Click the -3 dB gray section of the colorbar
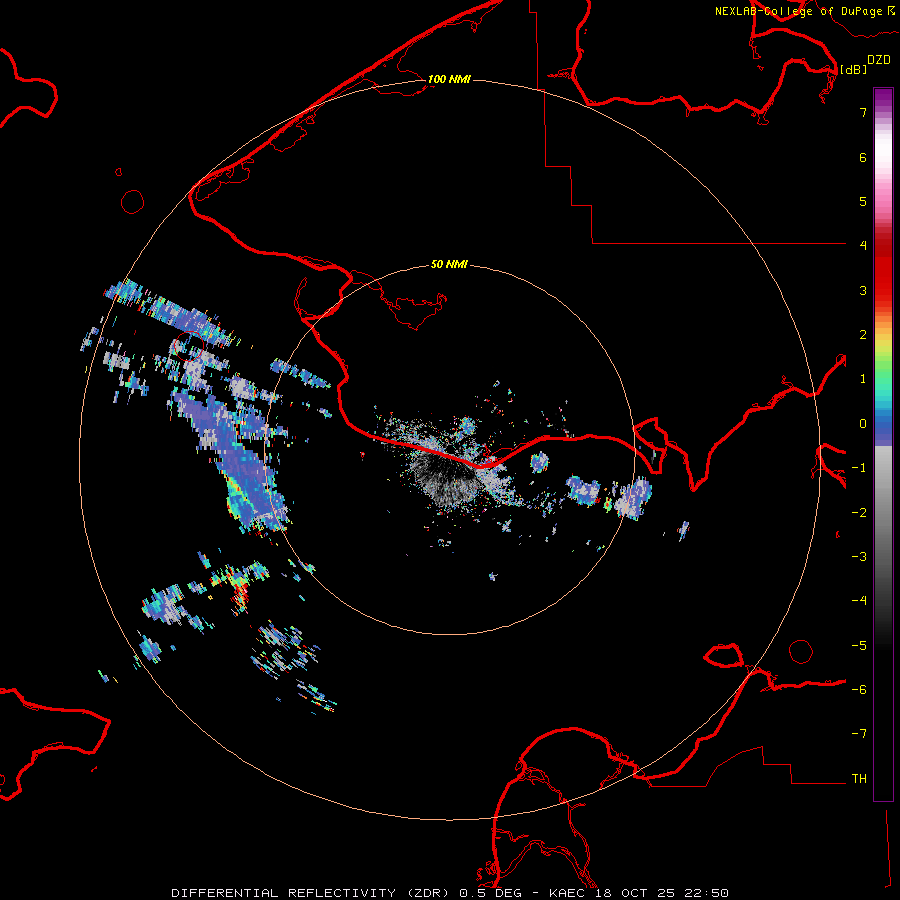Image resolution: width=900 pixels, height=900 pixels. tap(883, 556)
